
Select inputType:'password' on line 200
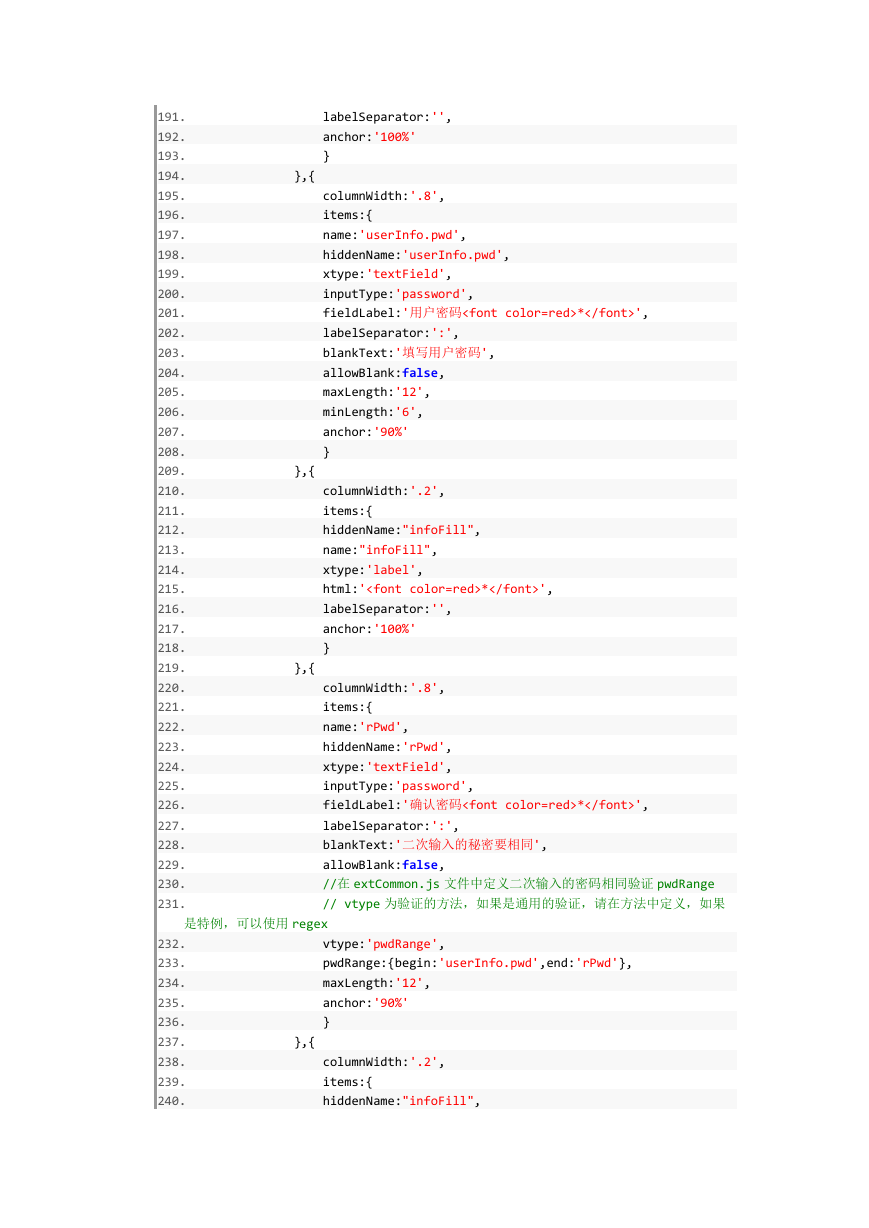[398, 294]
